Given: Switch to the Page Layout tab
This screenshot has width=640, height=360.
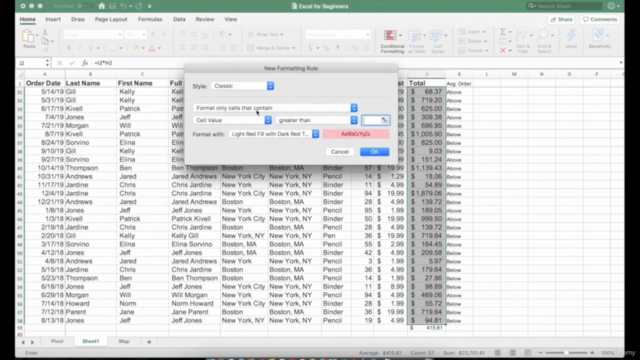Looking at the screenshot, I should point(111,19).
